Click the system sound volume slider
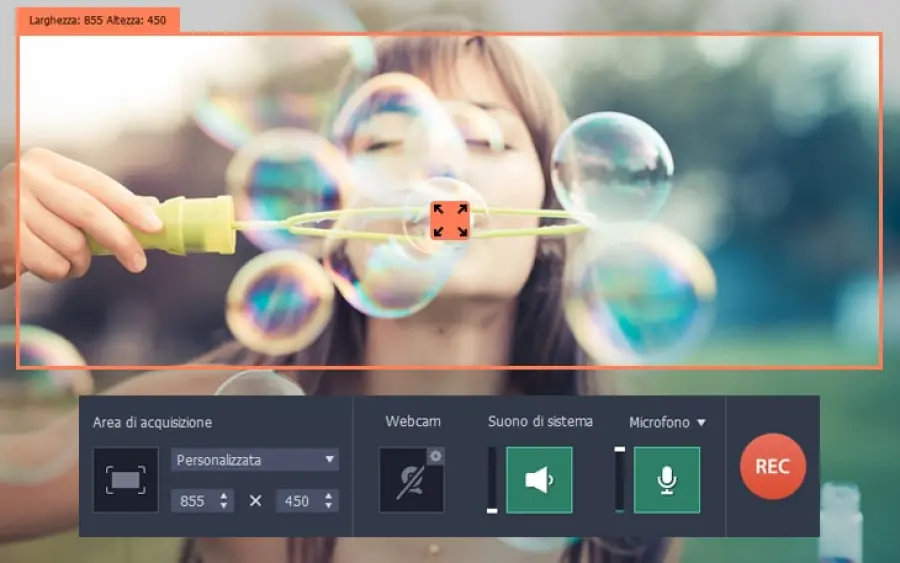Screen dimensions: 900x563 [x=492, y=480]
